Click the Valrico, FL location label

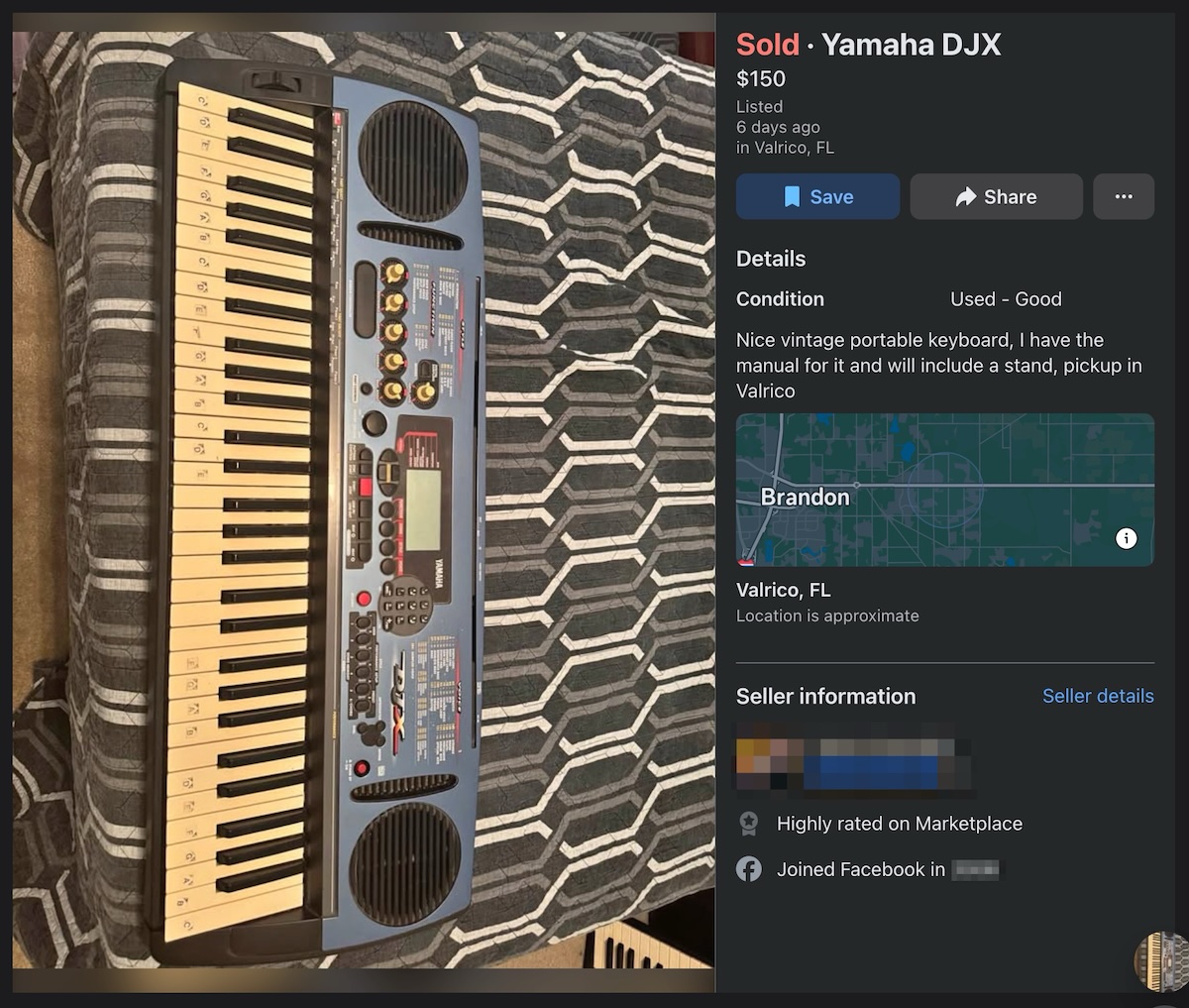783,590
